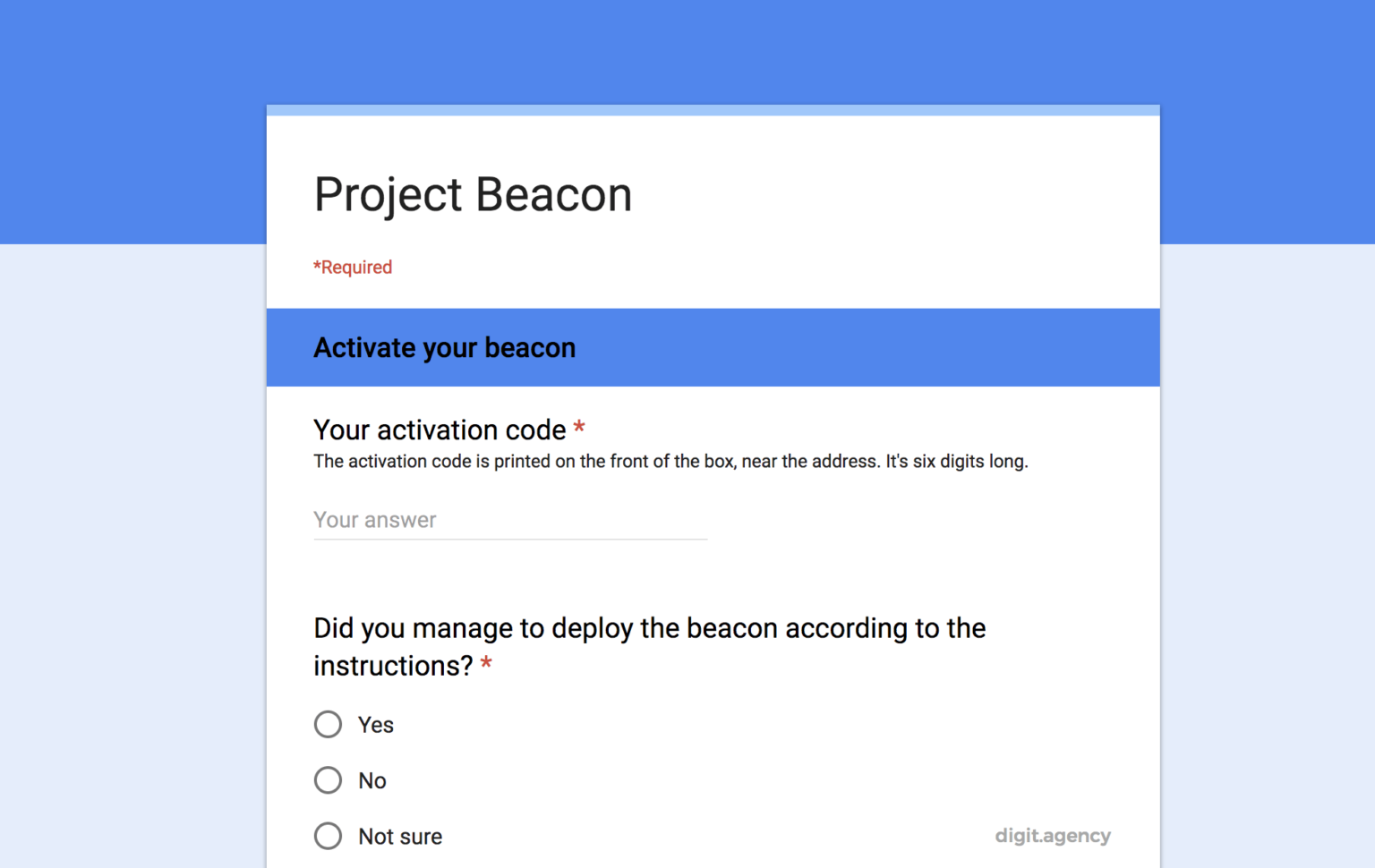Viewport: 1375px width, 868px height.
Task: Click the activation code helper text
Action: (670, 461)
